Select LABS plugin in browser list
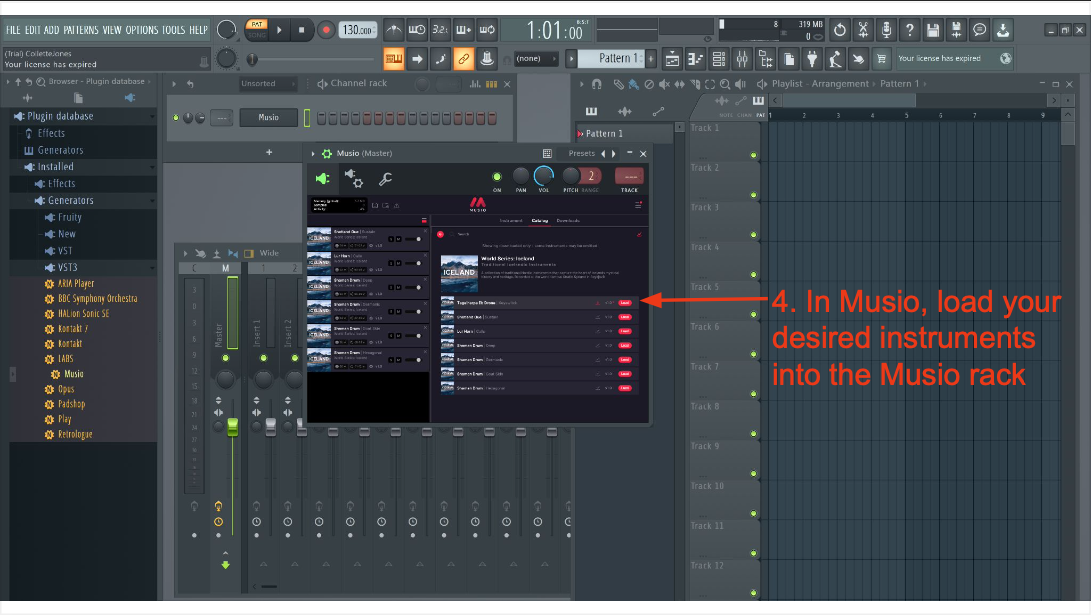 [65, 358]
